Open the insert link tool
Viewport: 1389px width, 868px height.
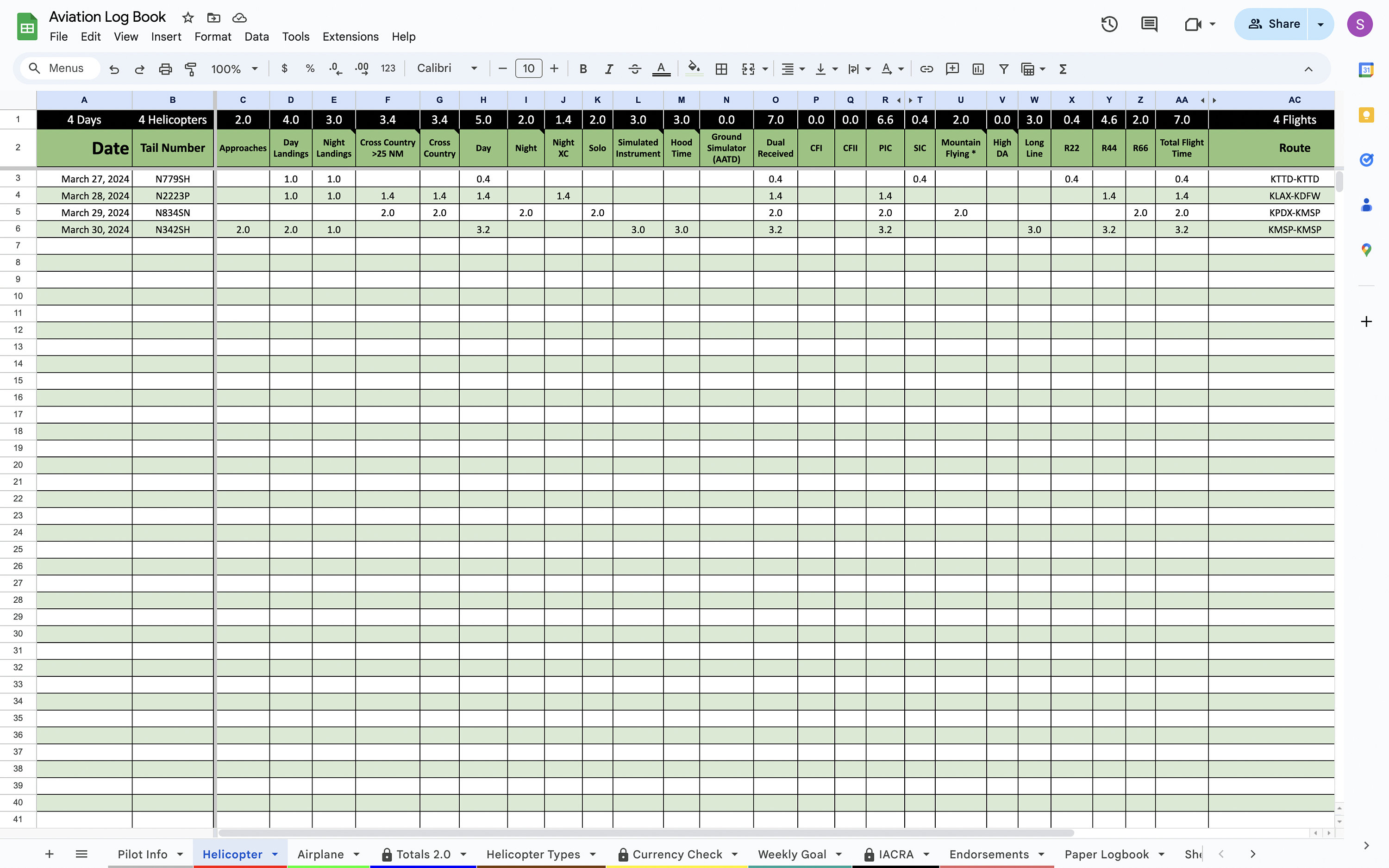click(x=926, y=69)
